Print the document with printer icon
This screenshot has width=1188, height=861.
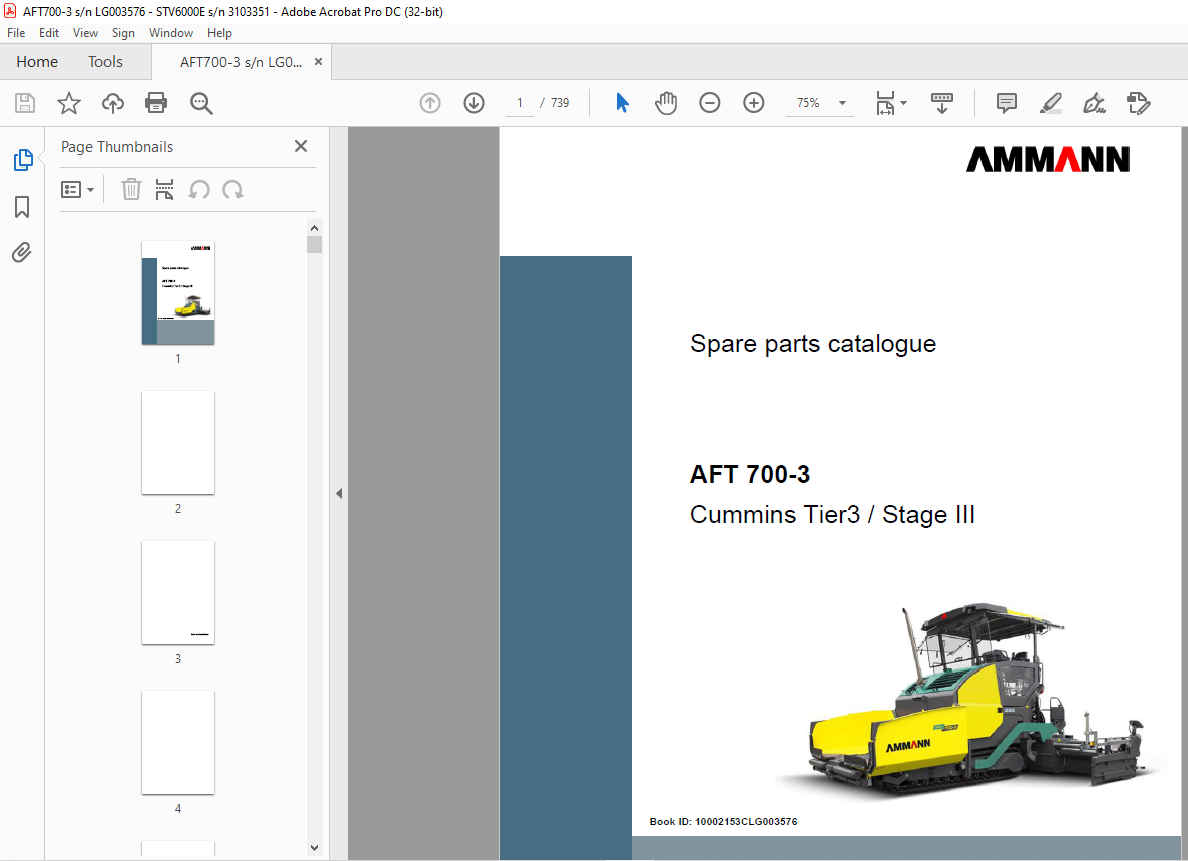tap(156, 103)
